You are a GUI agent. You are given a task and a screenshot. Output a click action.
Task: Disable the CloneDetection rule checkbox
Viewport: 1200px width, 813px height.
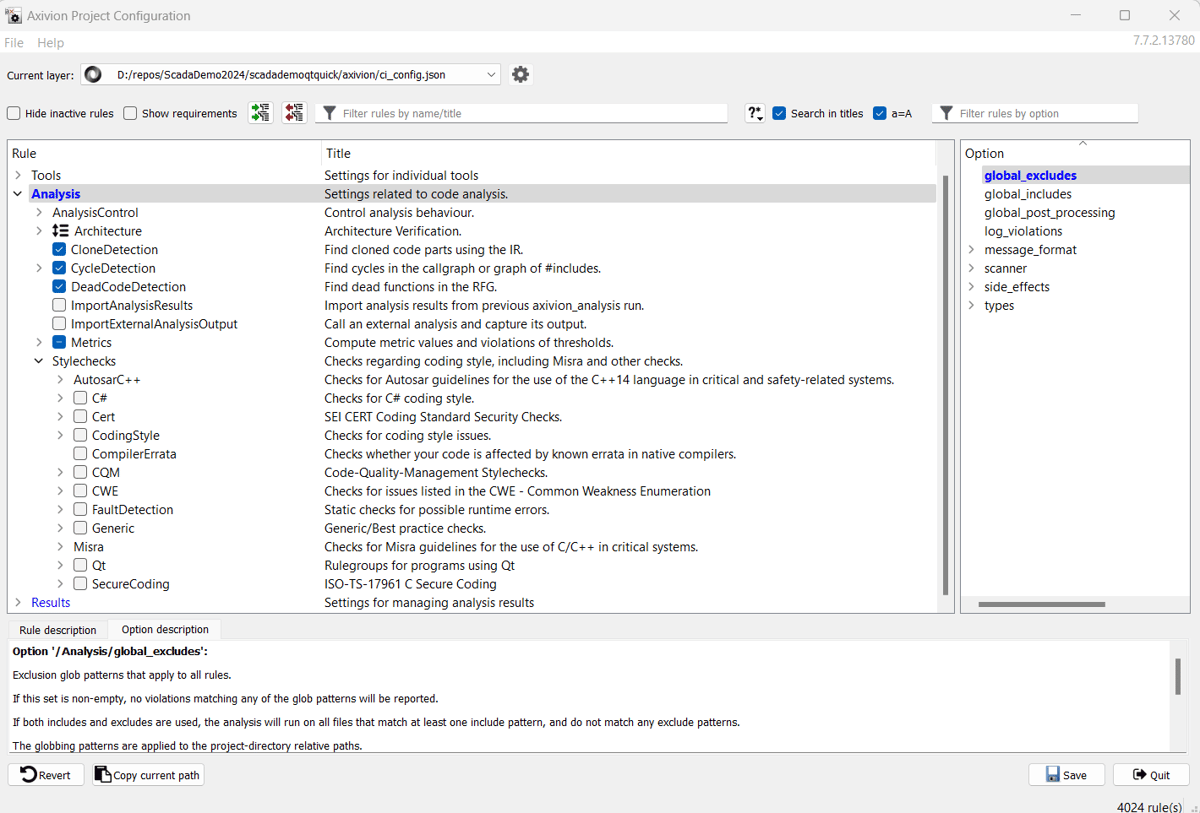59,250
